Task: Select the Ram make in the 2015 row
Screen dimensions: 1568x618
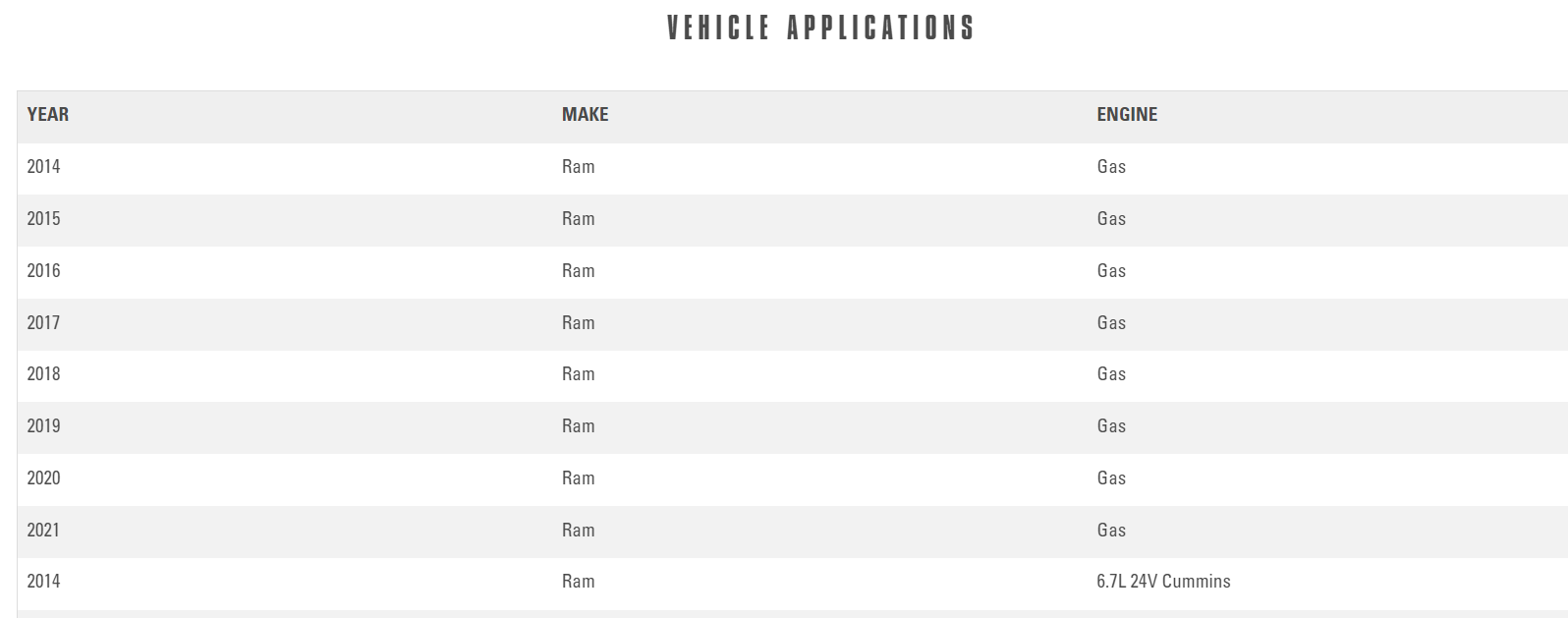Action: tap(578, 219)
